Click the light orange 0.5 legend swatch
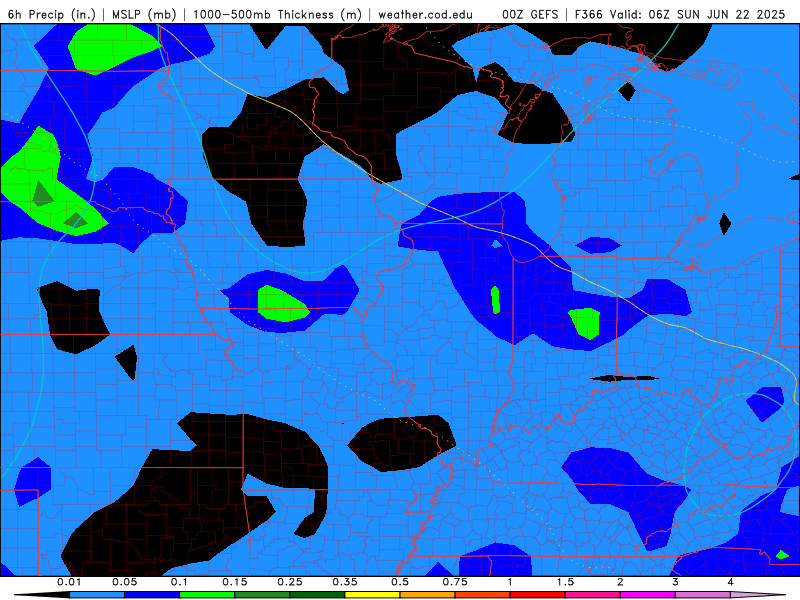Viewport: 800px width, 600px height. (x=428, y=595)
